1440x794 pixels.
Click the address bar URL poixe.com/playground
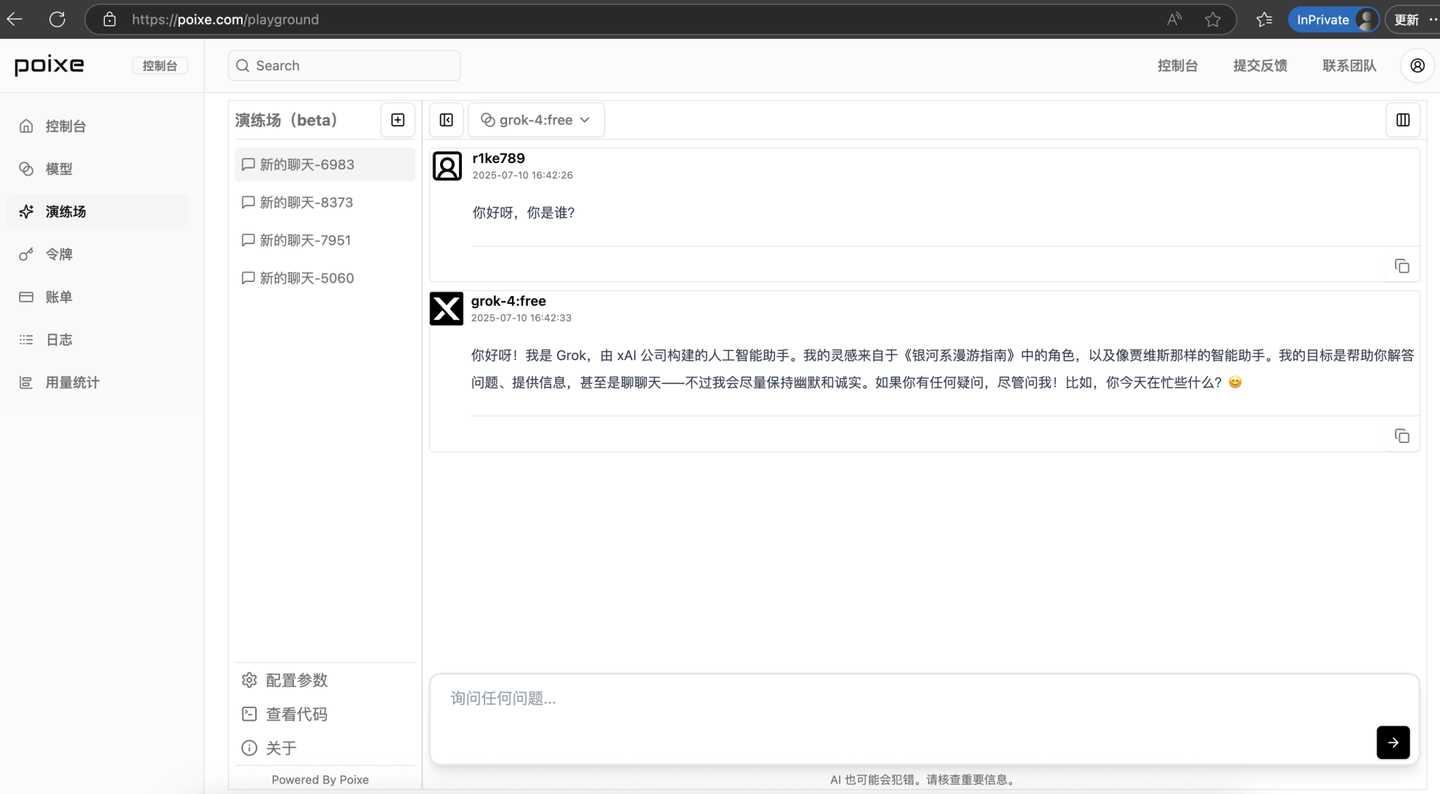point(225,19)
